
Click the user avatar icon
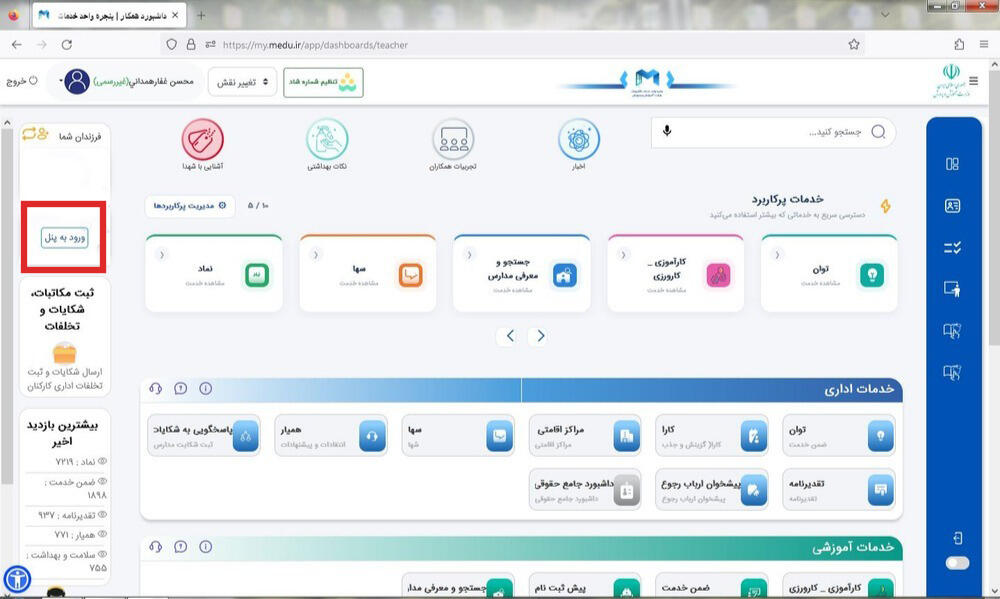[x=77, y=81]
